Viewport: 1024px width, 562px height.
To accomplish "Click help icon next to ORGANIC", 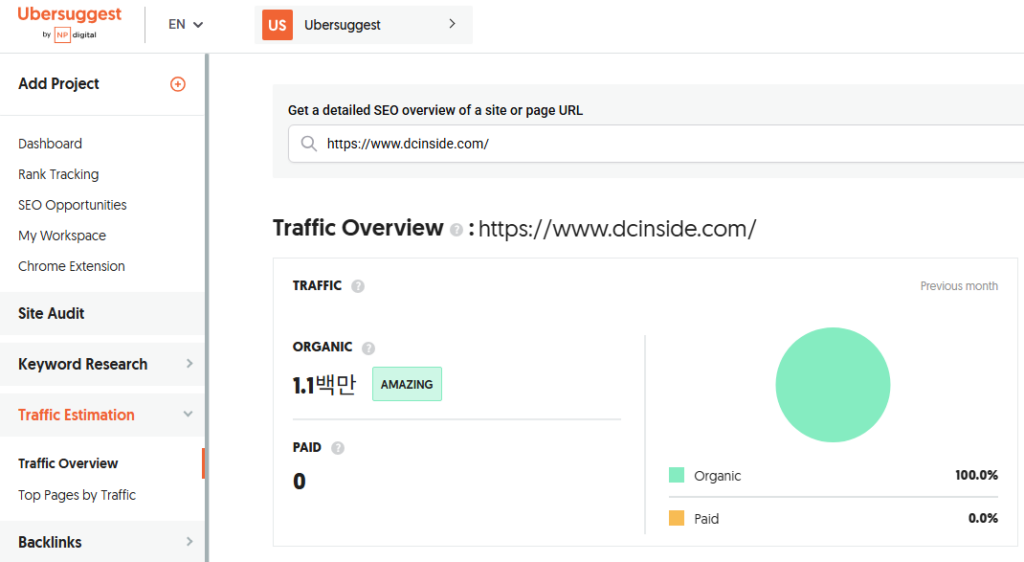I will 368,348.
